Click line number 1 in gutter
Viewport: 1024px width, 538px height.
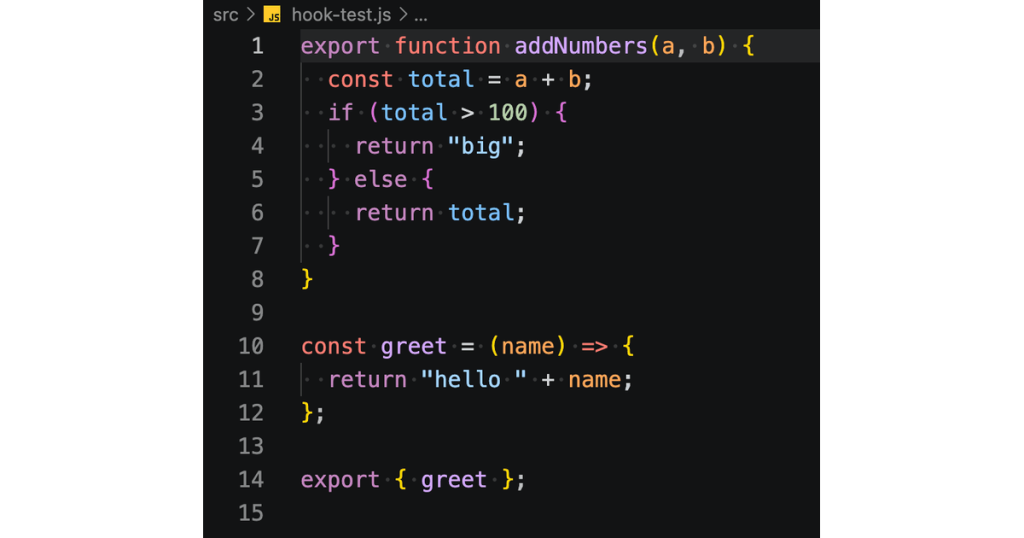(x=257, y=46)
